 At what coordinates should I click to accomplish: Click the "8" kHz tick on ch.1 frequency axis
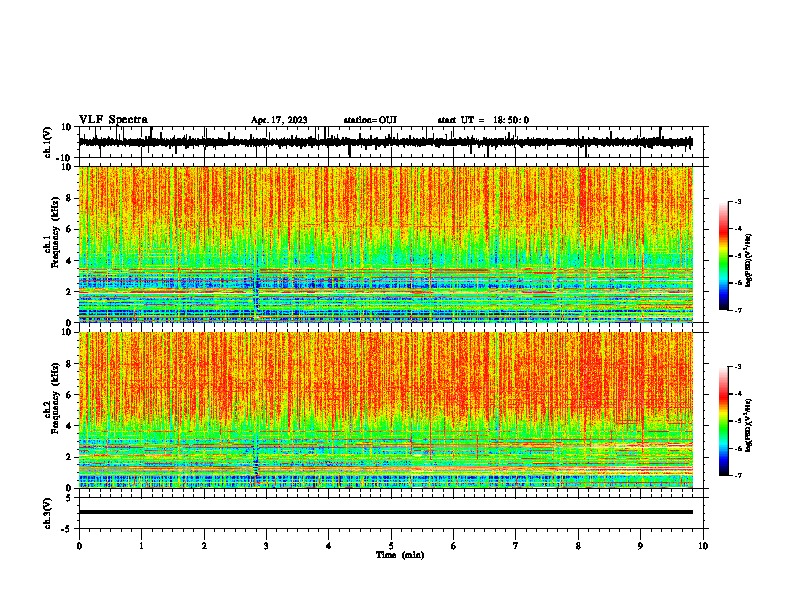pyautogui.click(x=69, y=198)
